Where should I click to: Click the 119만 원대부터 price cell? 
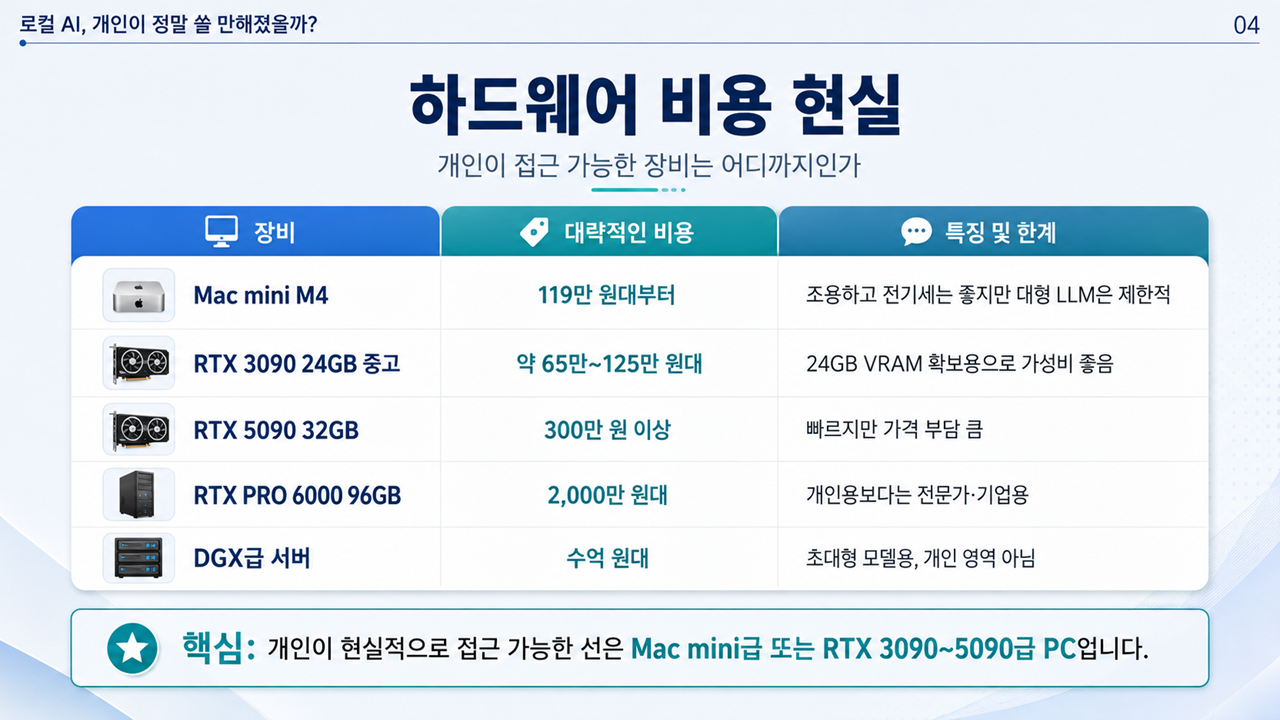click(x=607, y=295)
